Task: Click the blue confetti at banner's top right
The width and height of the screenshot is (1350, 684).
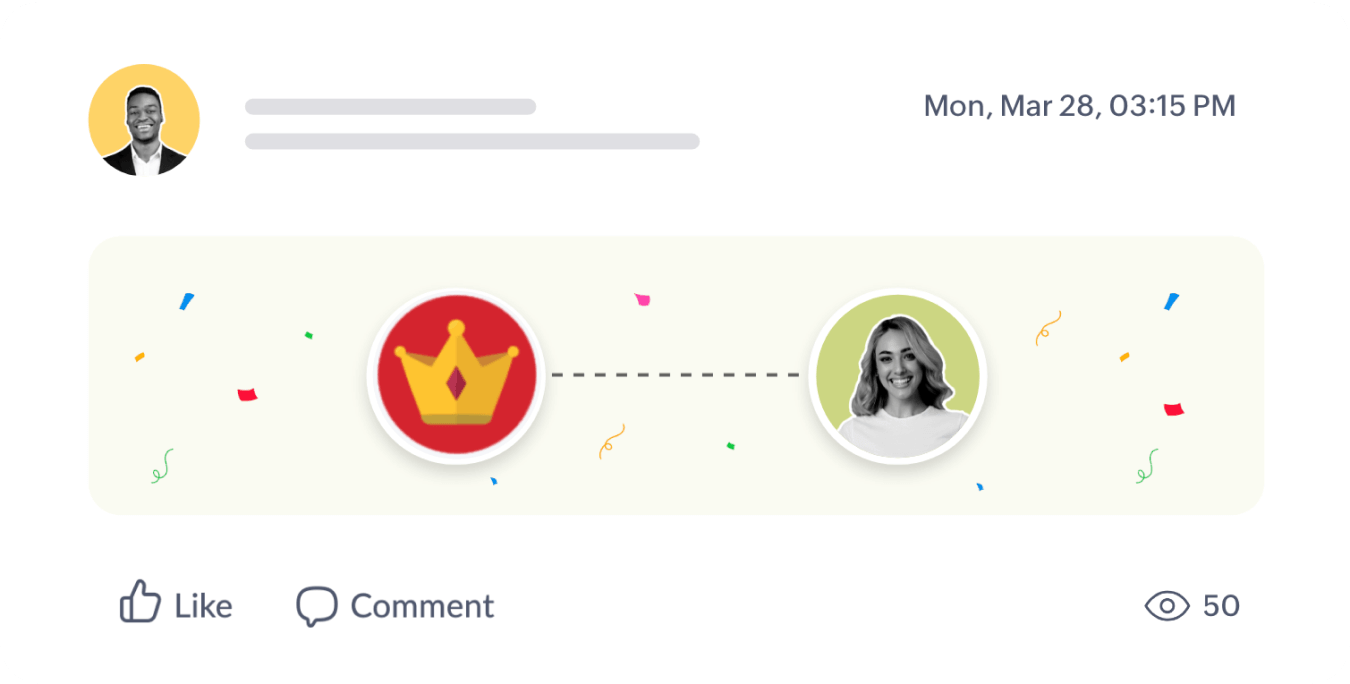Action: (1171, 301)
